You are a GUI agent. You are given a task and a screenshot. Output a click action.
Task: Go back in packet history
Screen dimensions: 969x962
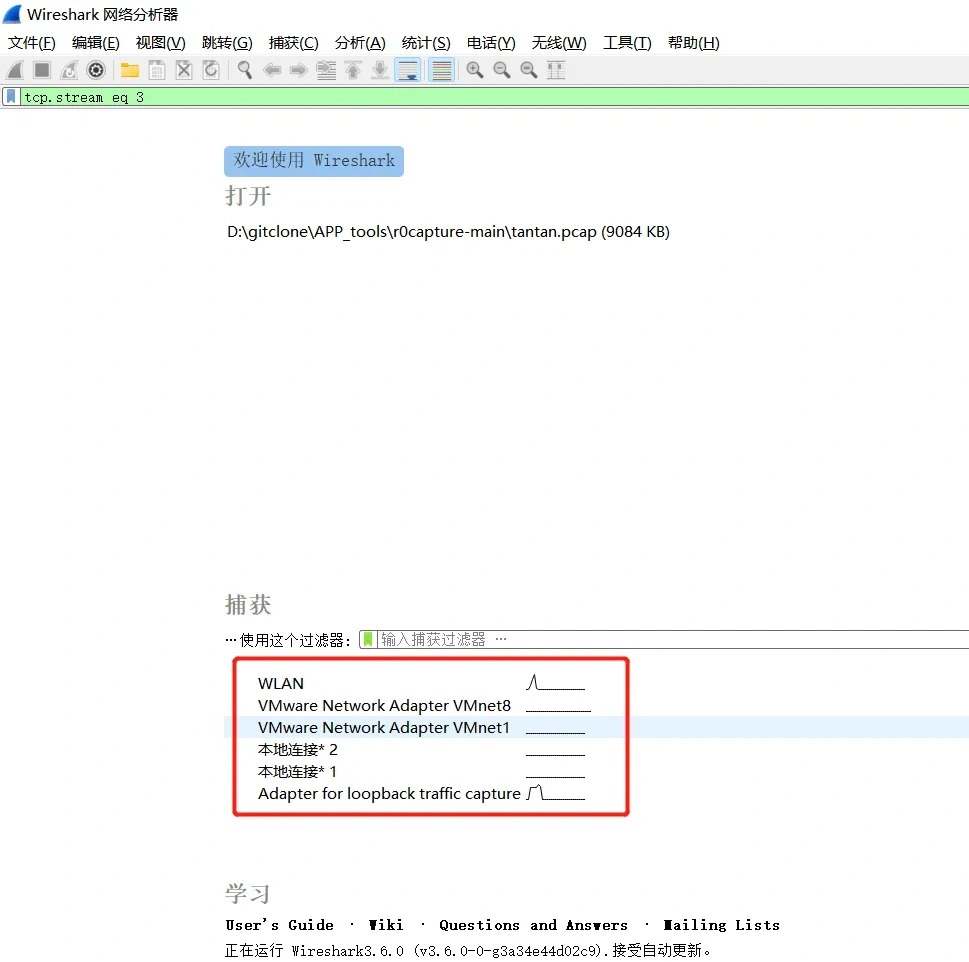[272, 70]
